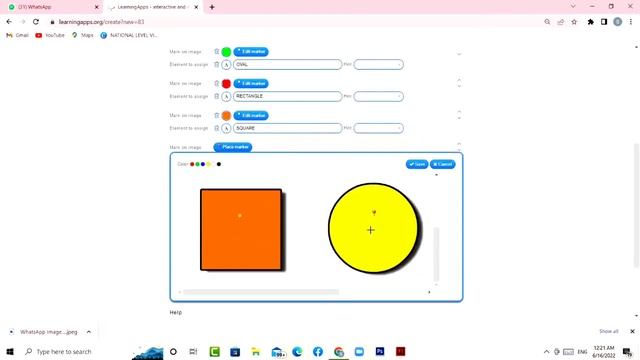Open the hint dropdown next to OVAL
This screenshot has width=640, height=360.
pyautogui.click(x=378, y=64)
